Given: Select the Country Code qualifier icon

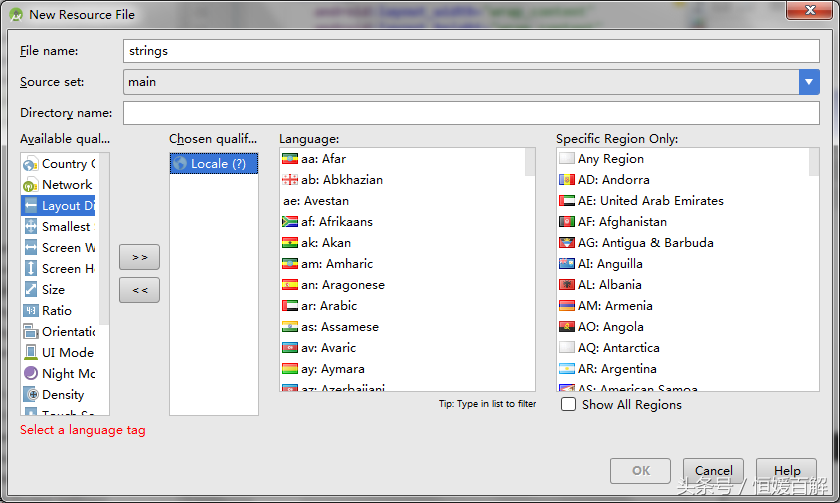Looking at the screenshot, I should coord(31,164).
